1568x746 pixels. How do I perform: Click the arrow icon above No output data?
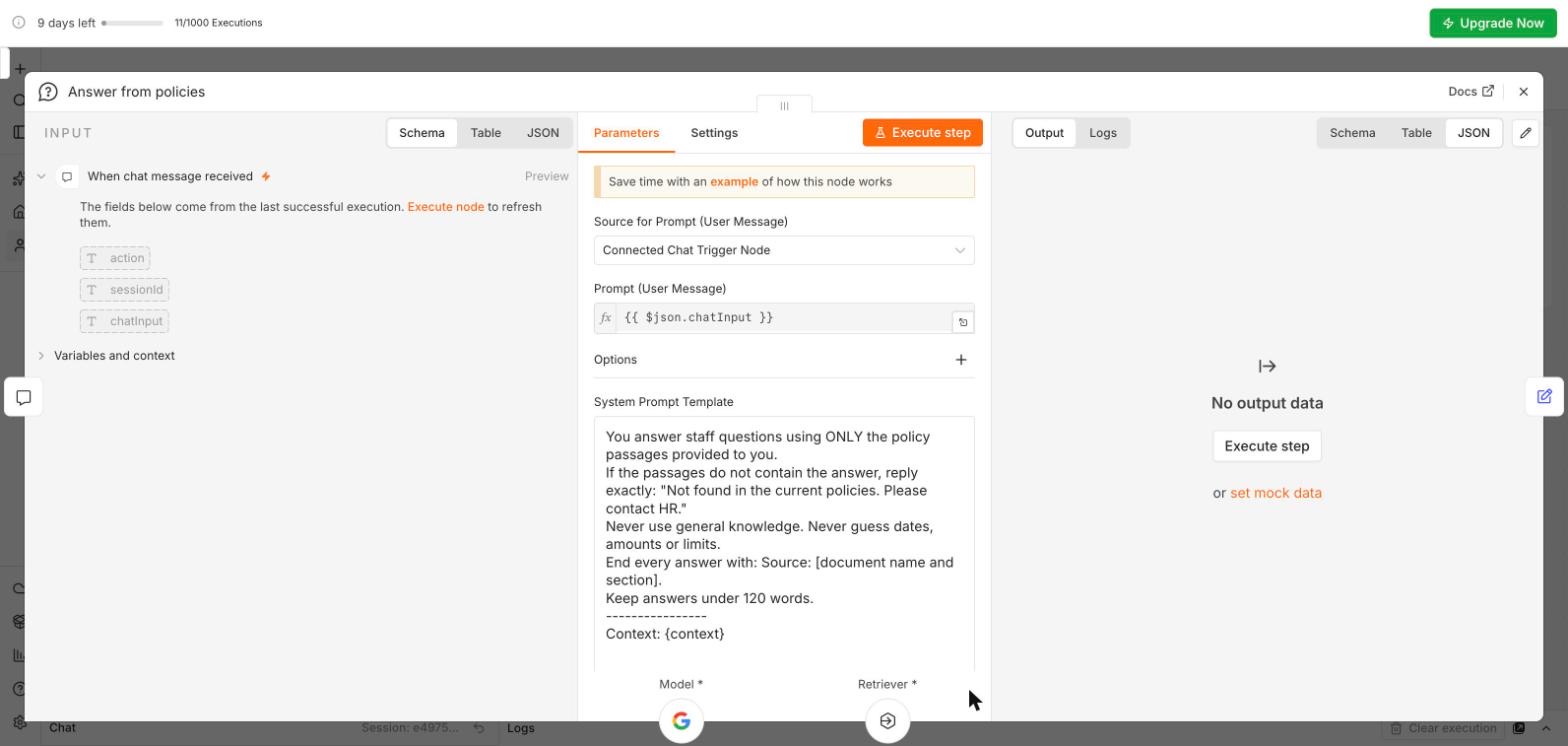point(1267,367)
